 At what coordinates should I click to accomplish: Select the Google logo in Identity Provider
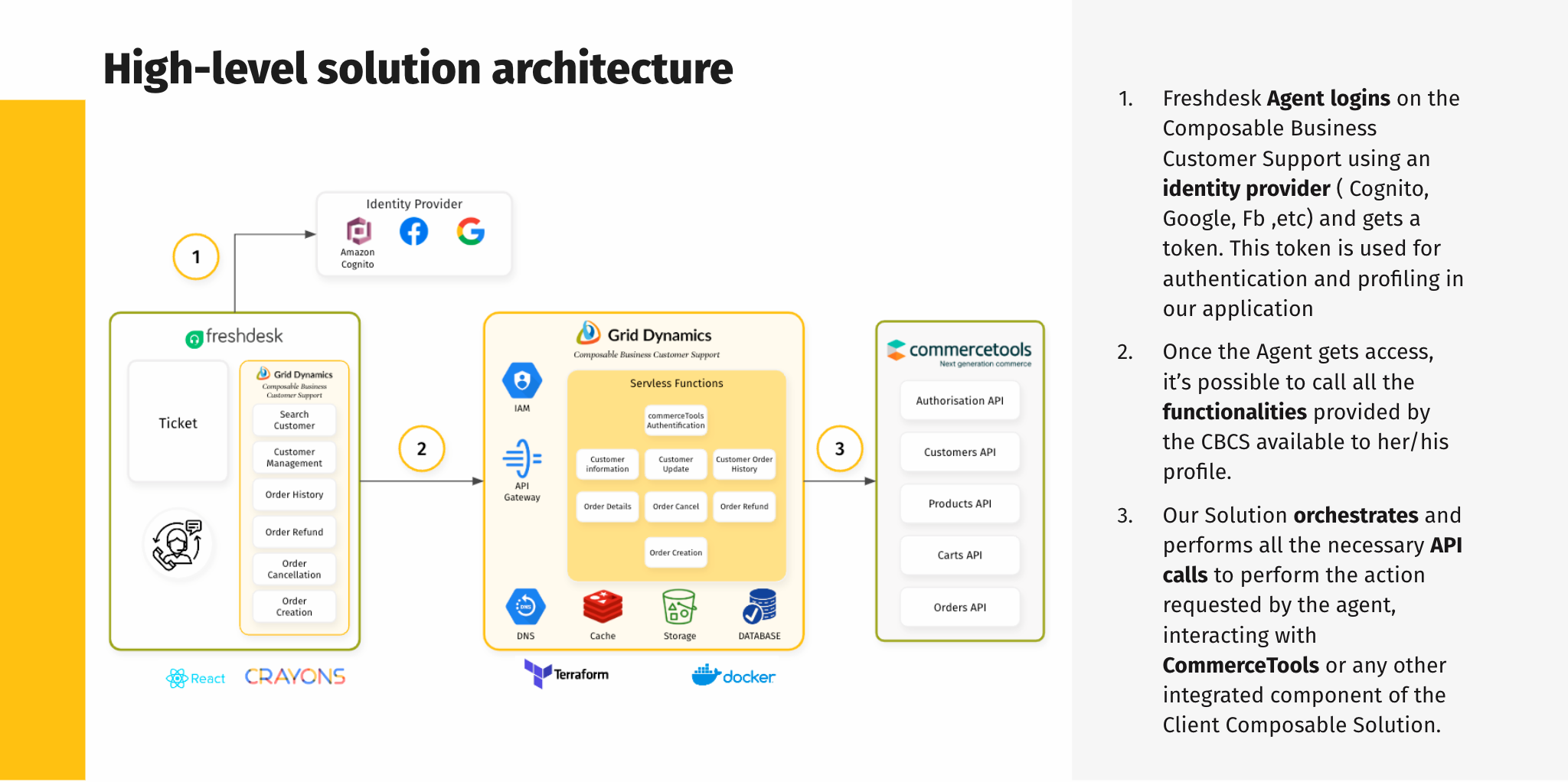pyautogui.click(x=471, y=231)
